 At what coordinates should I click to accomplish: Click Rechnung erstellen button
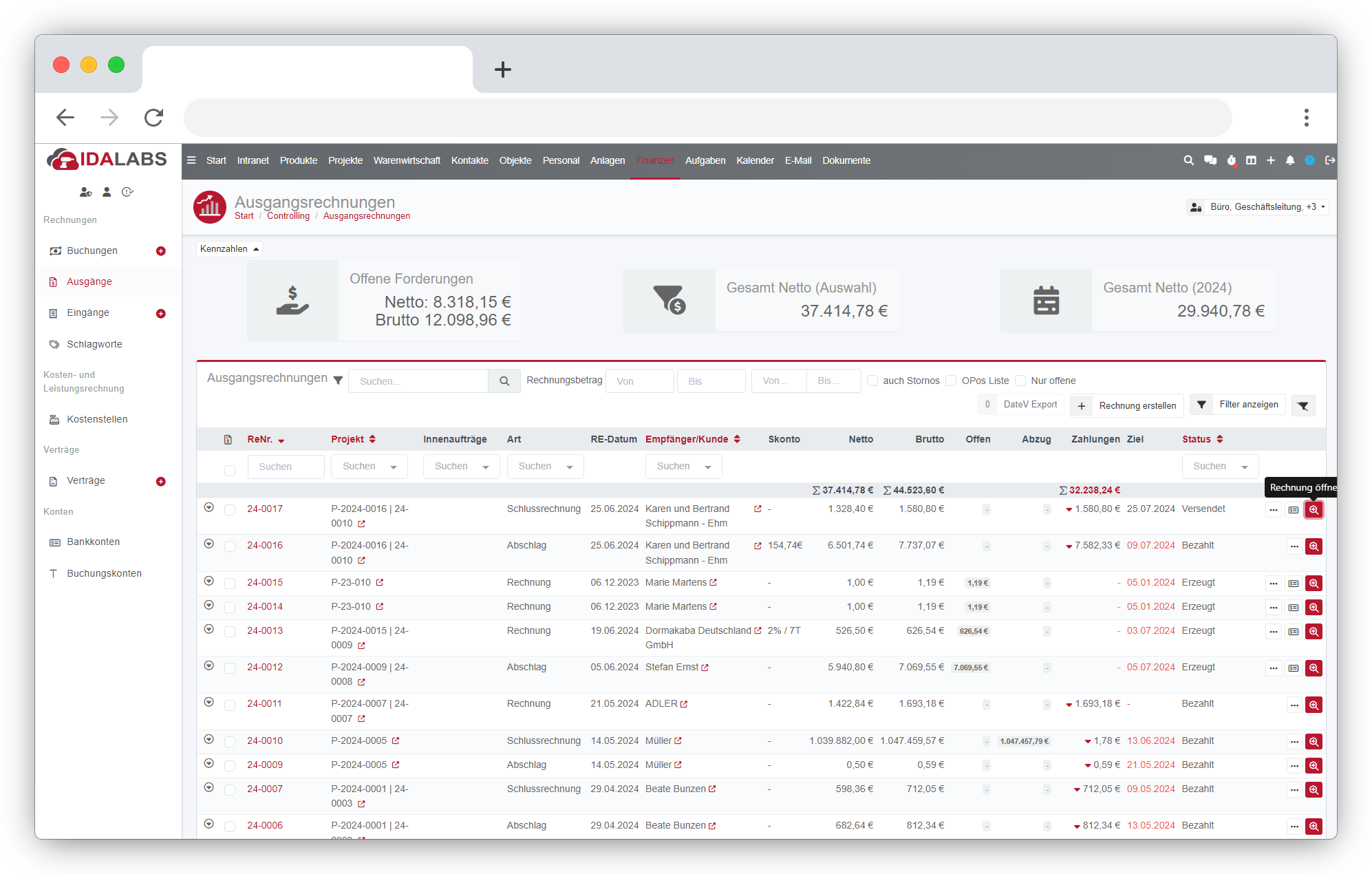1128,406
